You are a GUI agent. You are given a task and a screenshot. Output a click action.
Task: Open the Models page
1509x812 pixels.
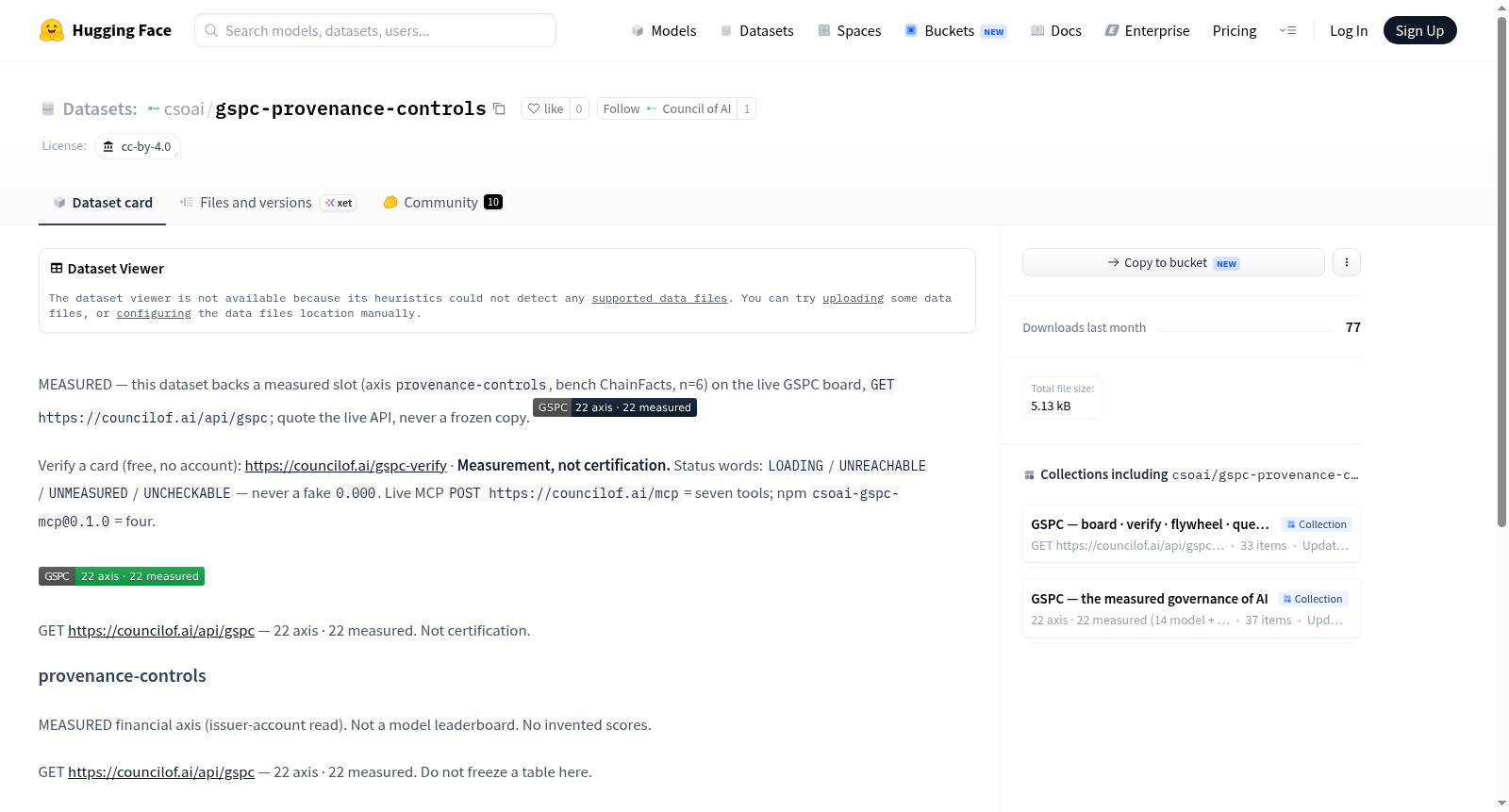(x=664, y=30)
